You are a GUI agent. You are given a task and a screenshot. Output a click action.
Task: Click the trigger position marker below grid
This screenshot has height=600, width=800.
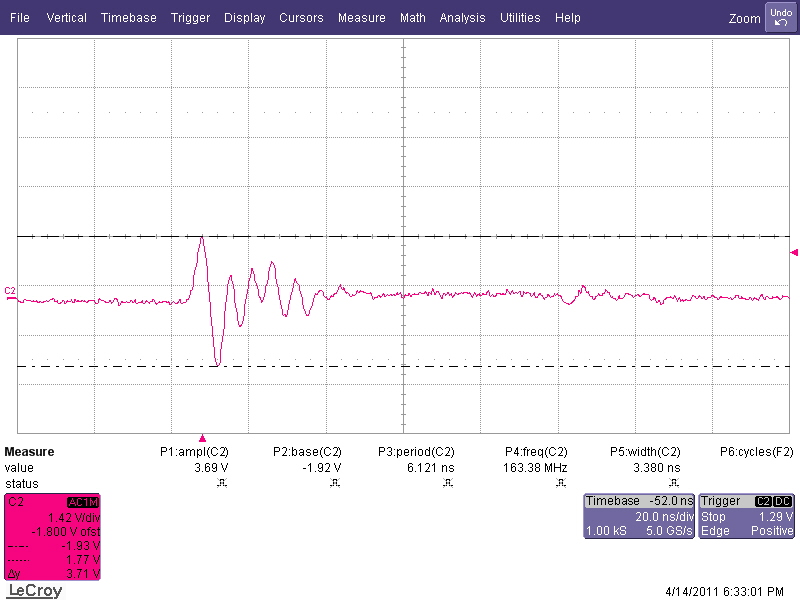tap(203, 438)
